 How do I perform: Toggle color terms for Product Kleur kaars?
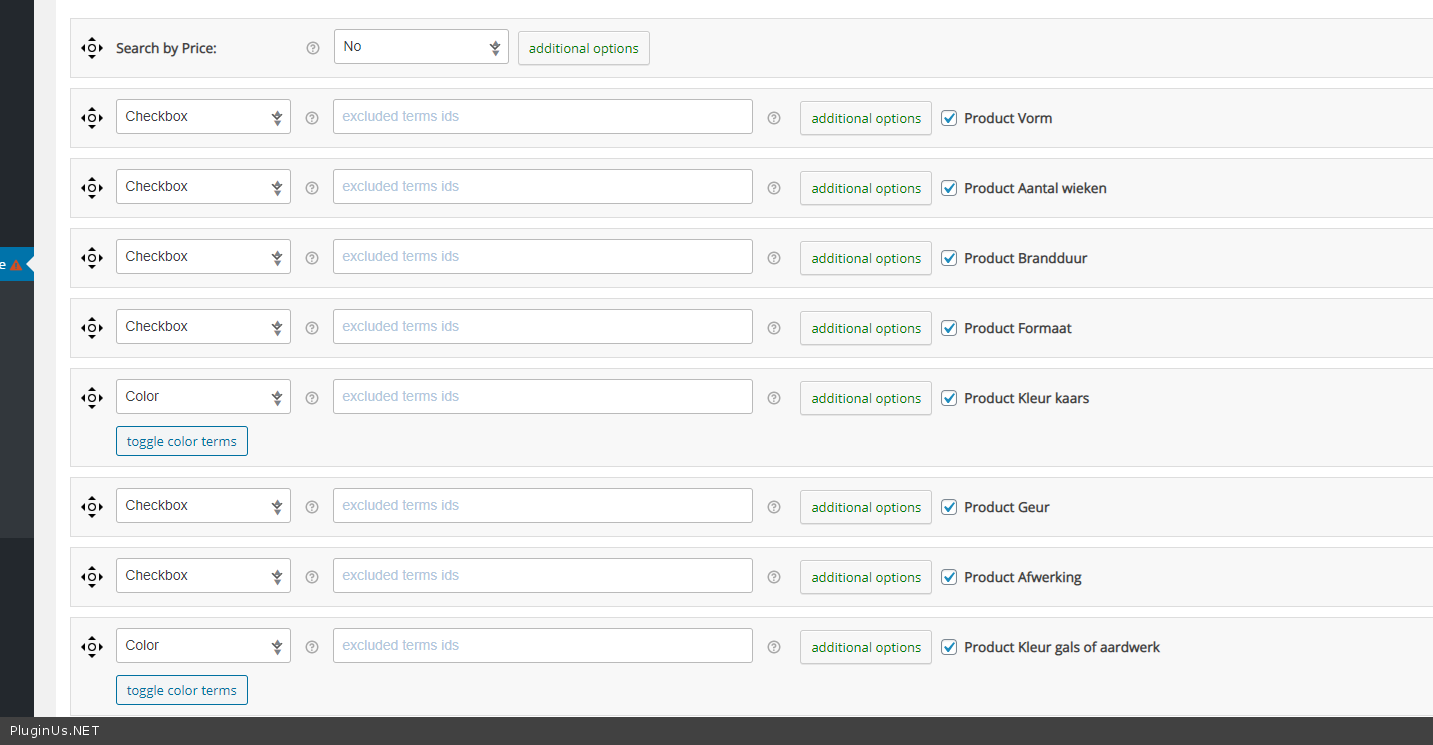point(181,441)
